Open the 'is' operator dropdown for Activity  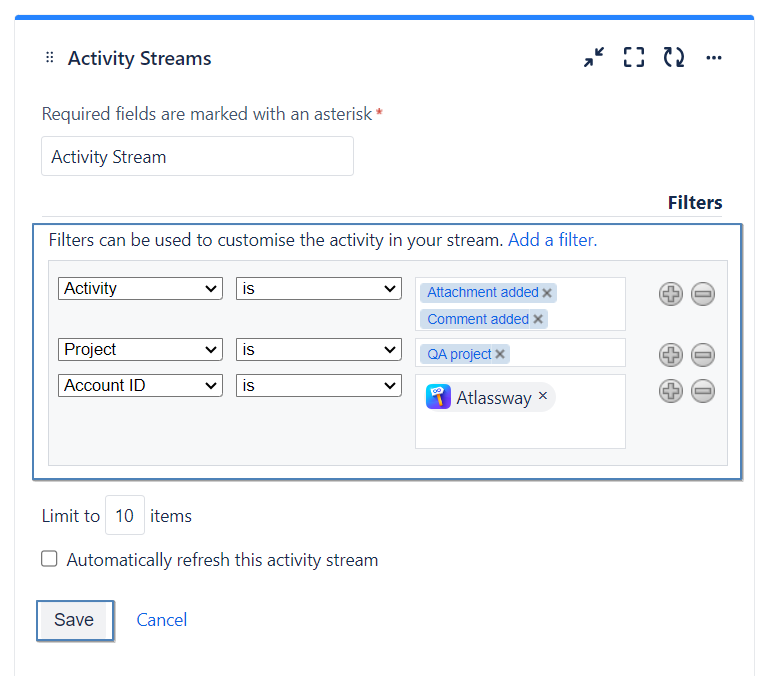tap(319, 289)
